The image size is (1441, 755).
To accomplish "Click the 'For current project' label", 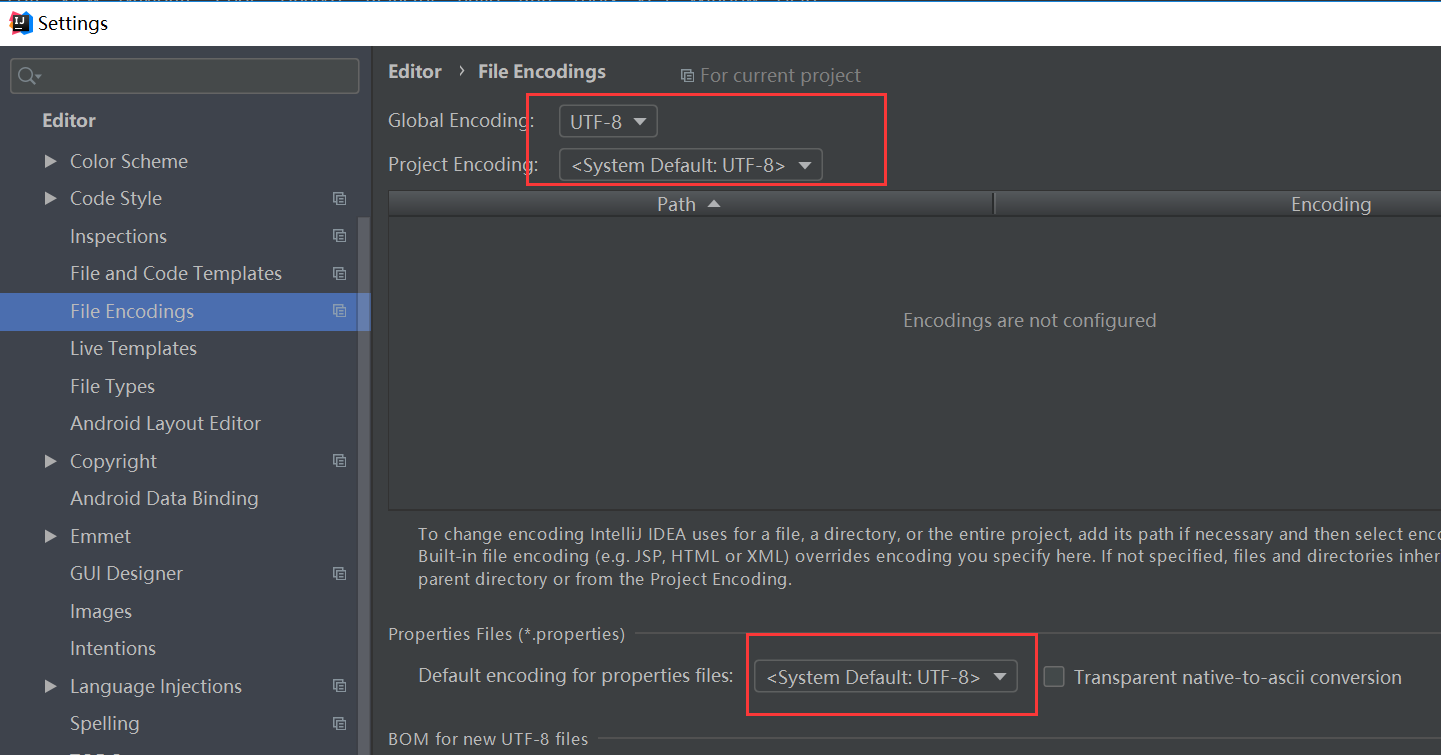I will pyautogui.click(x=780, y=76).
